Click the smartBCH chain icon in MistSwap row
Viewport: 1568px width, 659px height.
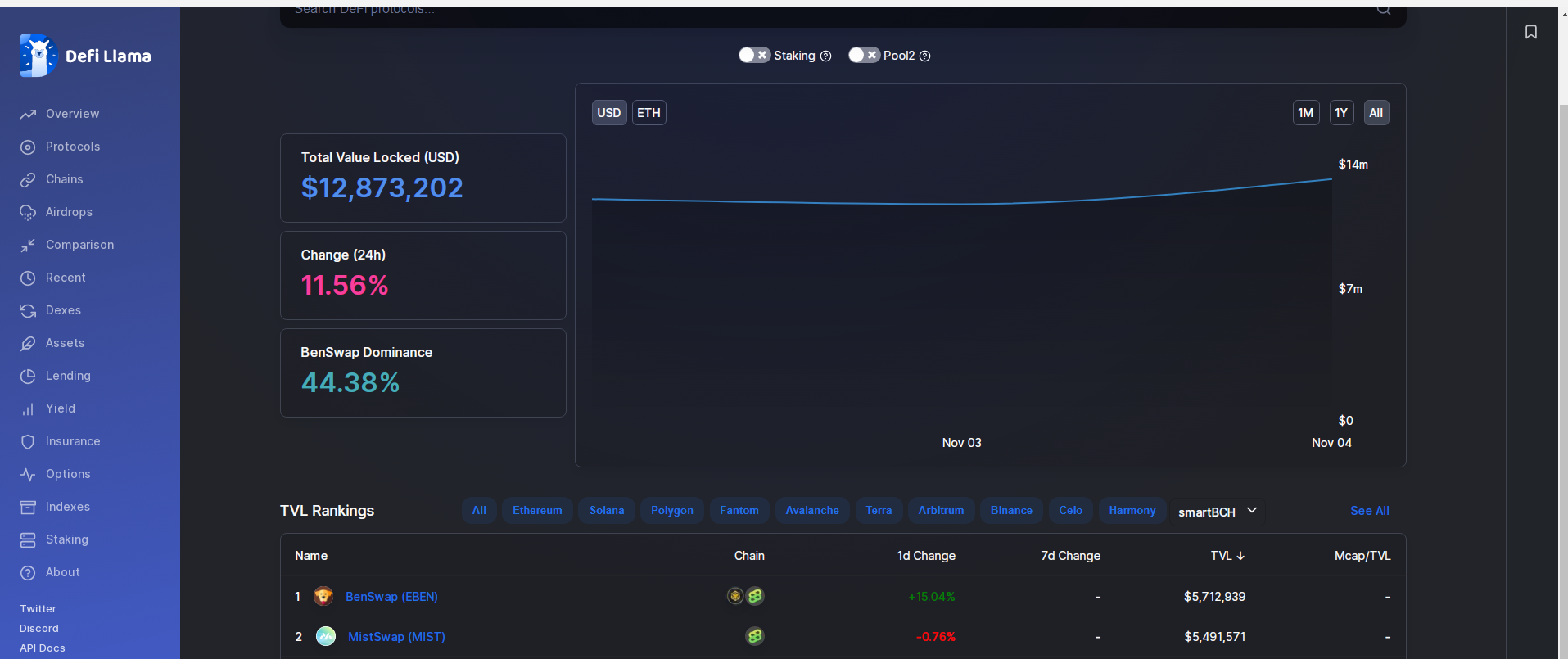(x=755, y=636)
